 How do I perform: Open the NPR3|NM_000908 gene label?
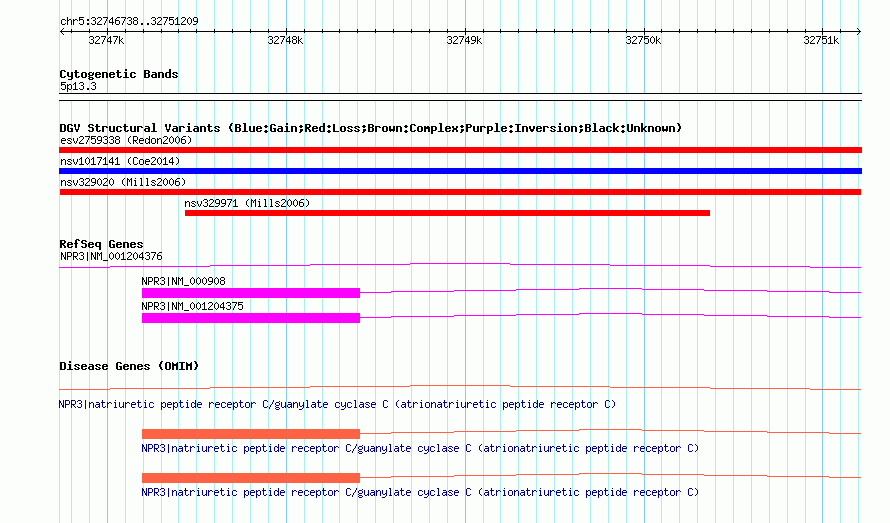[x=183, y=281]
